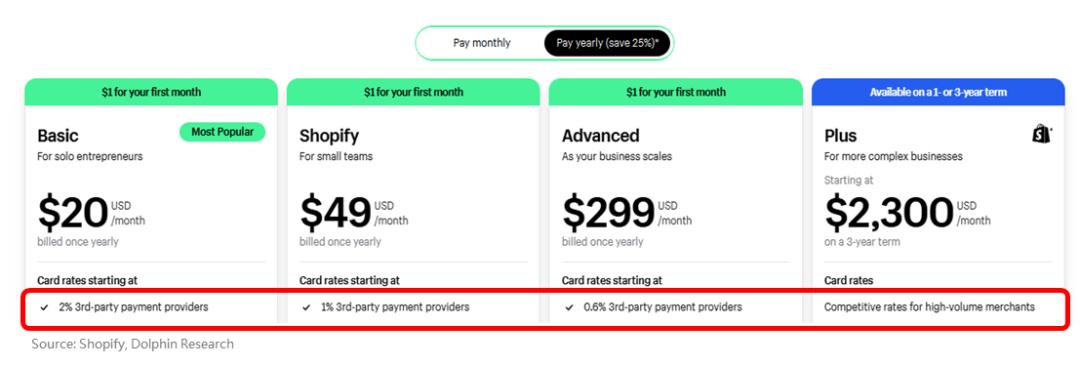Click checkmark icon beside 0.6% 3rd-party payment providers
The image size is (1080, 366).
(570, 307)
